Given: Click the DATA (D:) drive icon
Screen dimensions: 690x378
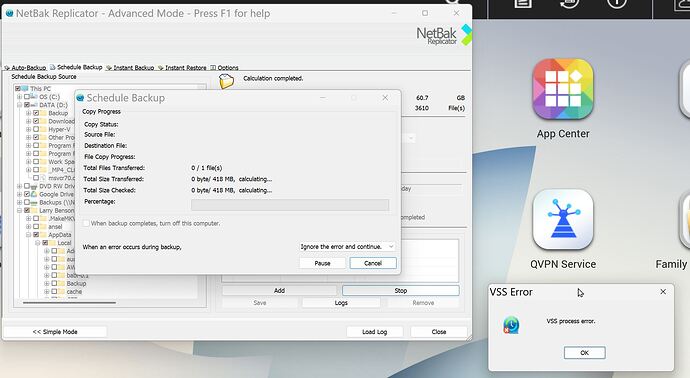Looking at the screenshot, I should point(34,105).
